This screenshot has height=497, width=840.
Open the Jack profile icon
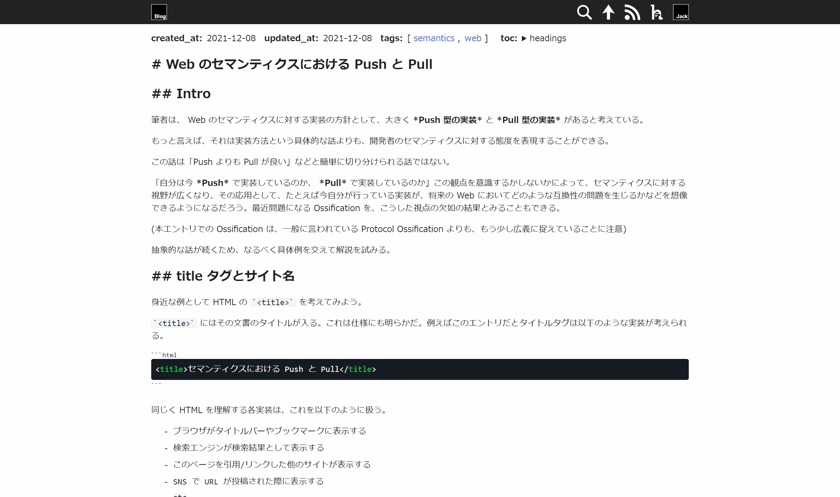point(681,12)
